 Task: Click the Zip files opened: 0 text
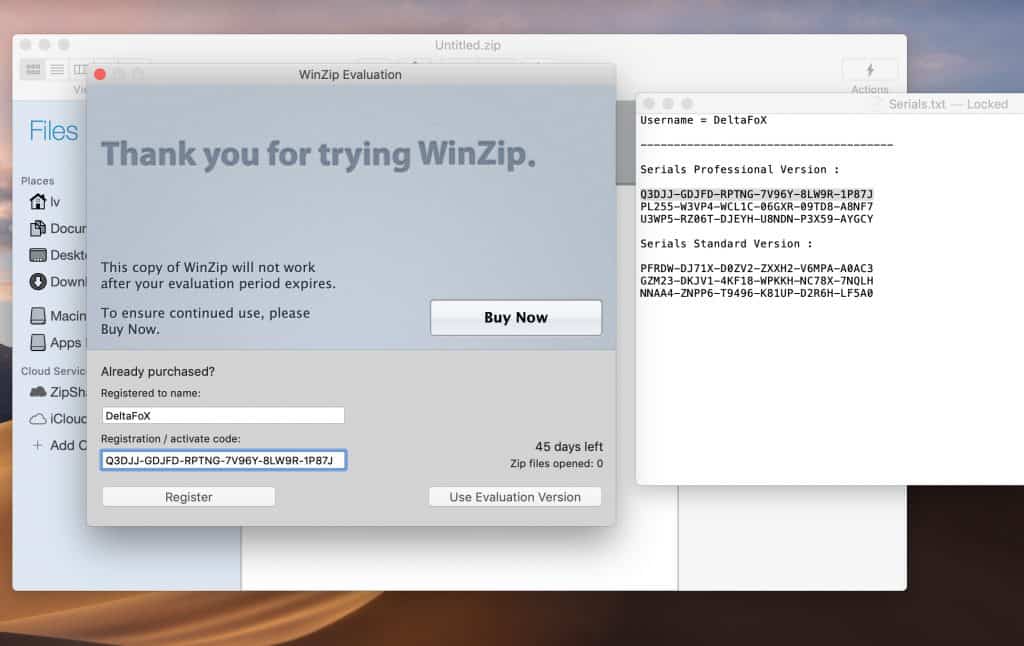pos(556,464)
